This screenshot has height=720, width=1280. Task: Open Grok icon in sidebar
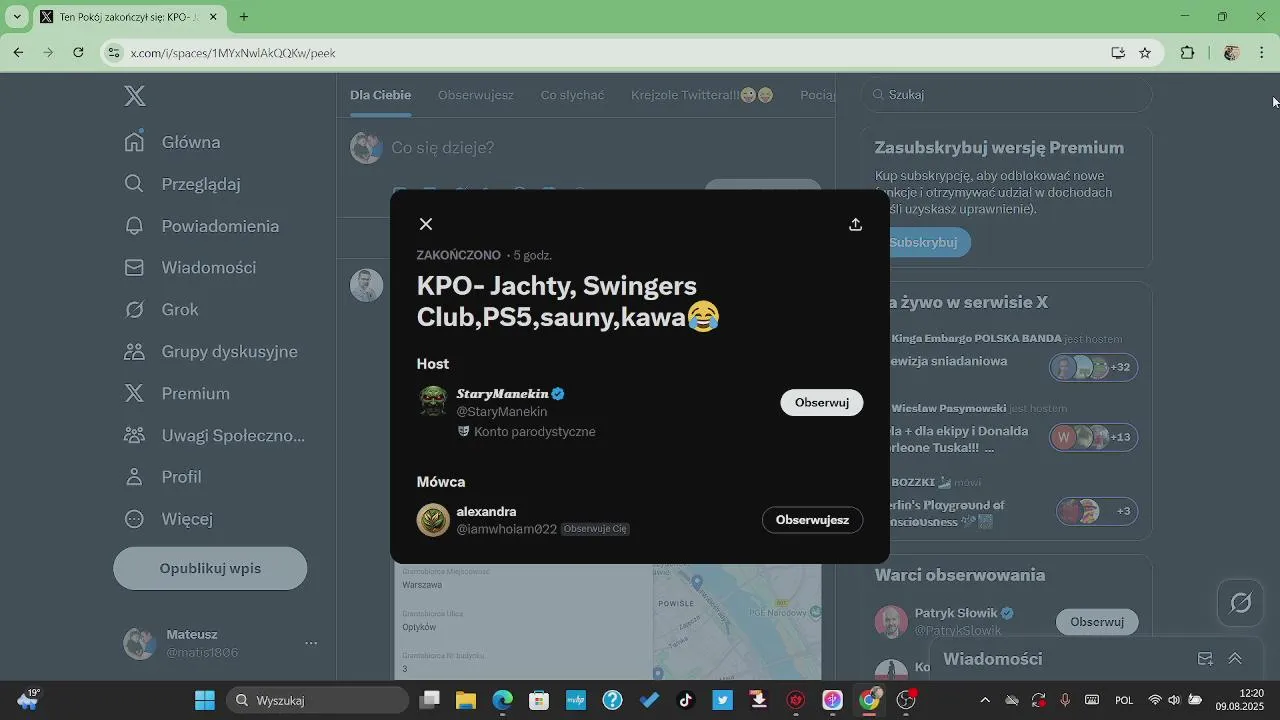coord(135,310)
